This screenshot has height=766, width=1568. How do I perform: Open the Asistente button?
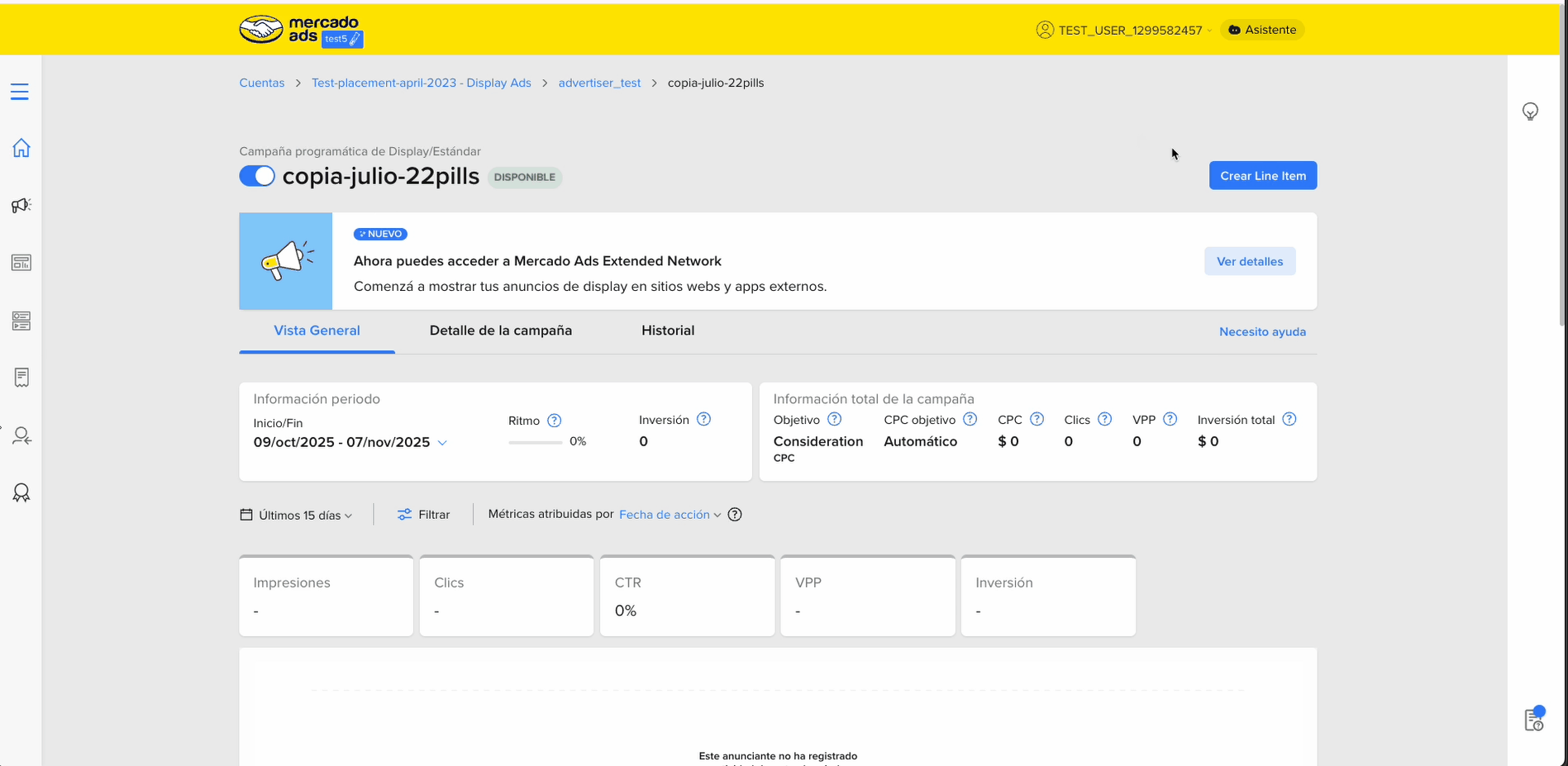point(1262,30)
